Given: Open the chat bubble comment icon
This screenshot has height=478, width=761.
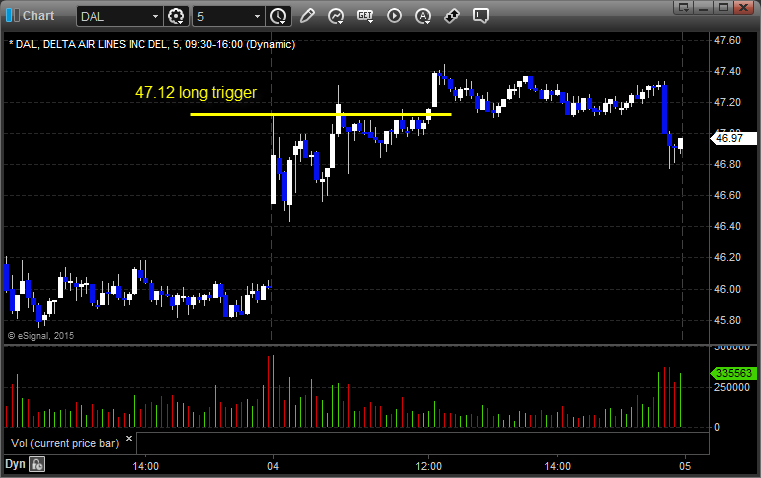Looking at the screenshot, I should pos(480,16).
